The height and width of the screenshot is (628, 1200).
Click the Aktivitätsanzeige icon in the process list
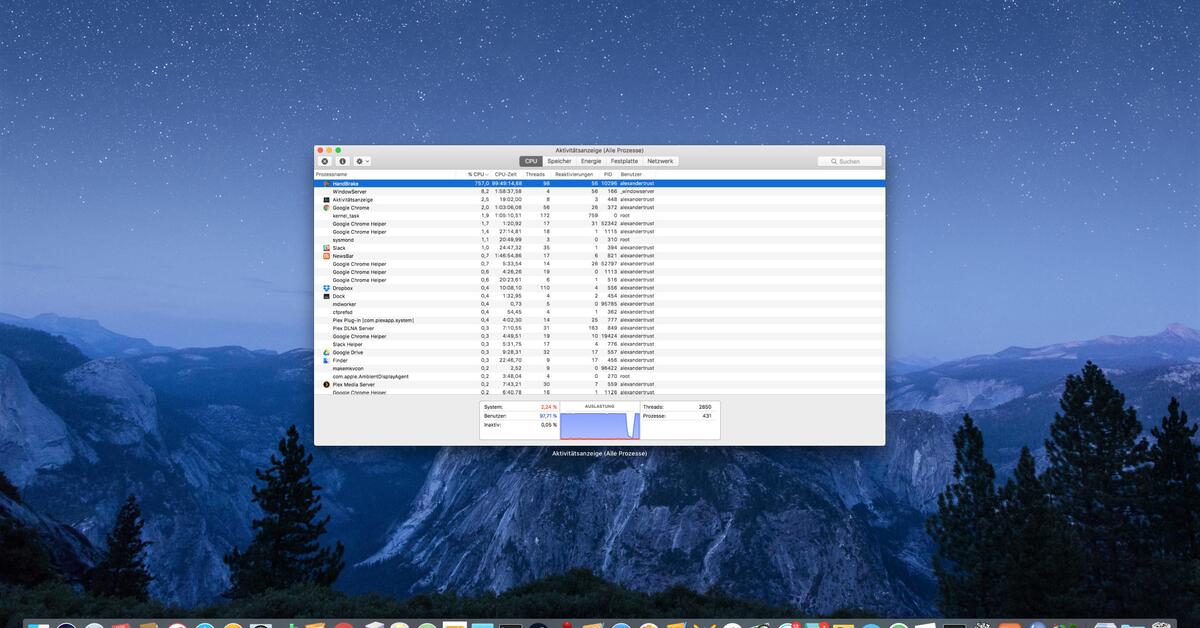pos(326,199)
